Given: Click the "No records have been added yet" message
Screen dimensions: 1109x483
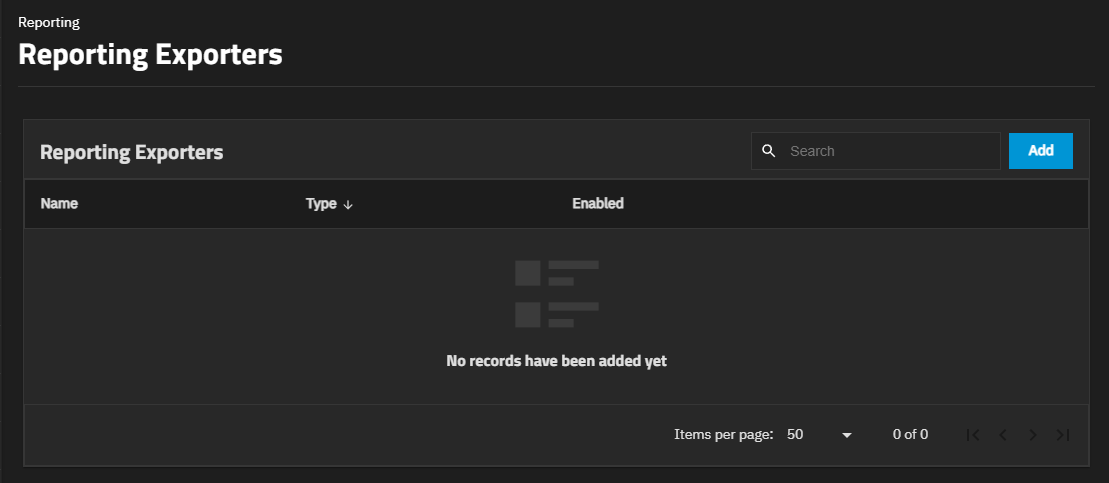Looking at the screenshot, I should 556,361.
